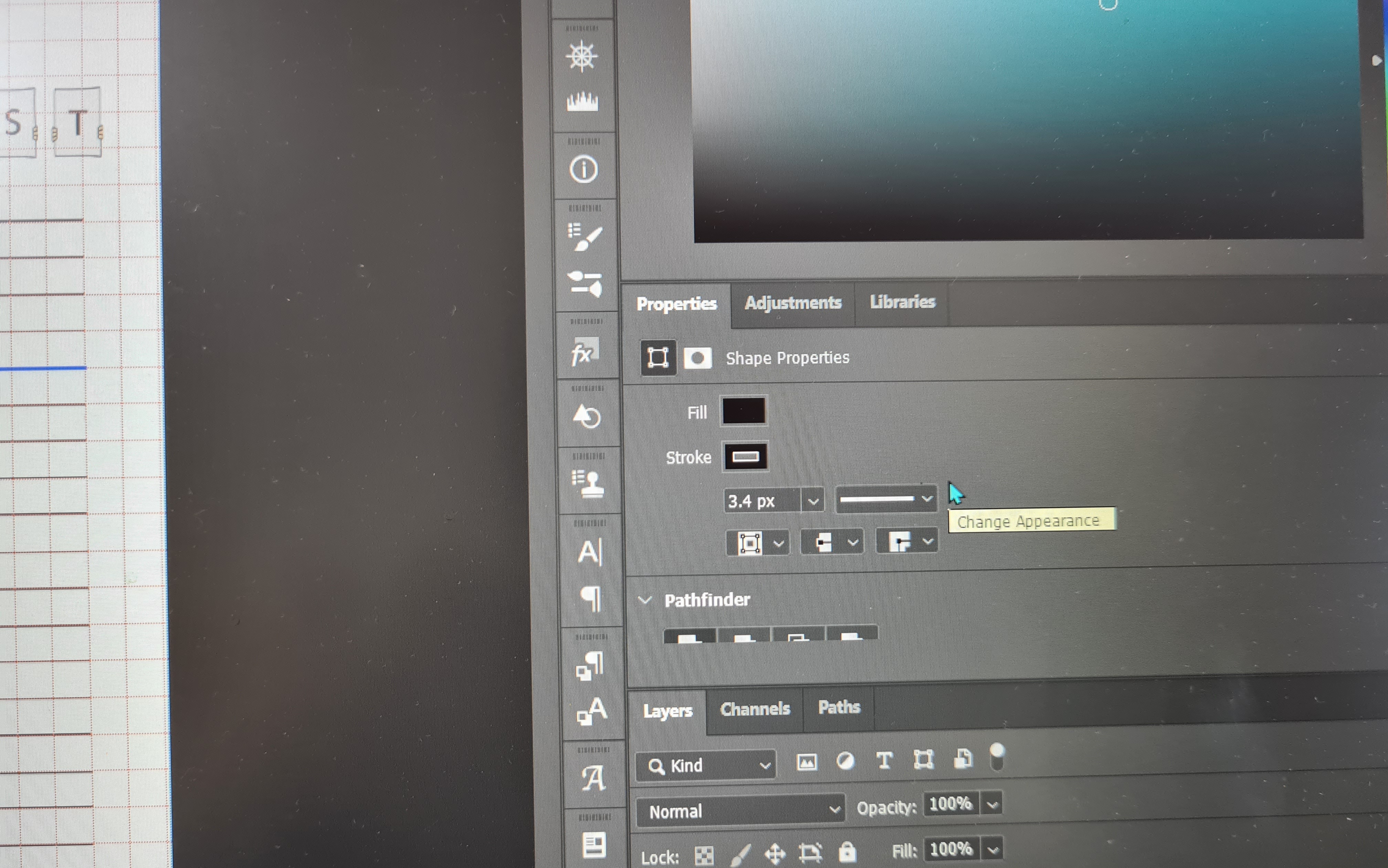
Task: Click the Fill color swatch
Action: (743, 411)
